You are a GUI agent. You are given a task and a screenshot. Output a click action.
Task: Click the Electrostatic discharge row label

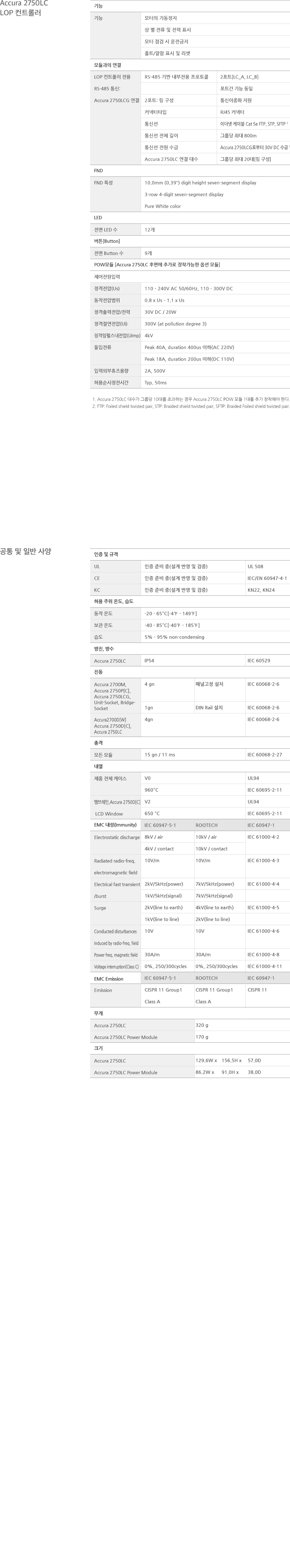pyautogui.click(x=117, y=838)
